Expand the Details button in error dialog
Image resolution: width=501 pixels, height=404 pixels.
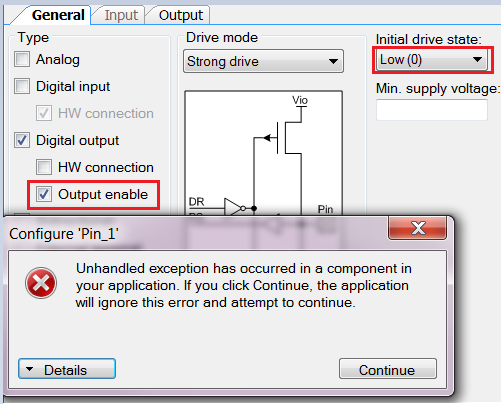pos(67,369)
